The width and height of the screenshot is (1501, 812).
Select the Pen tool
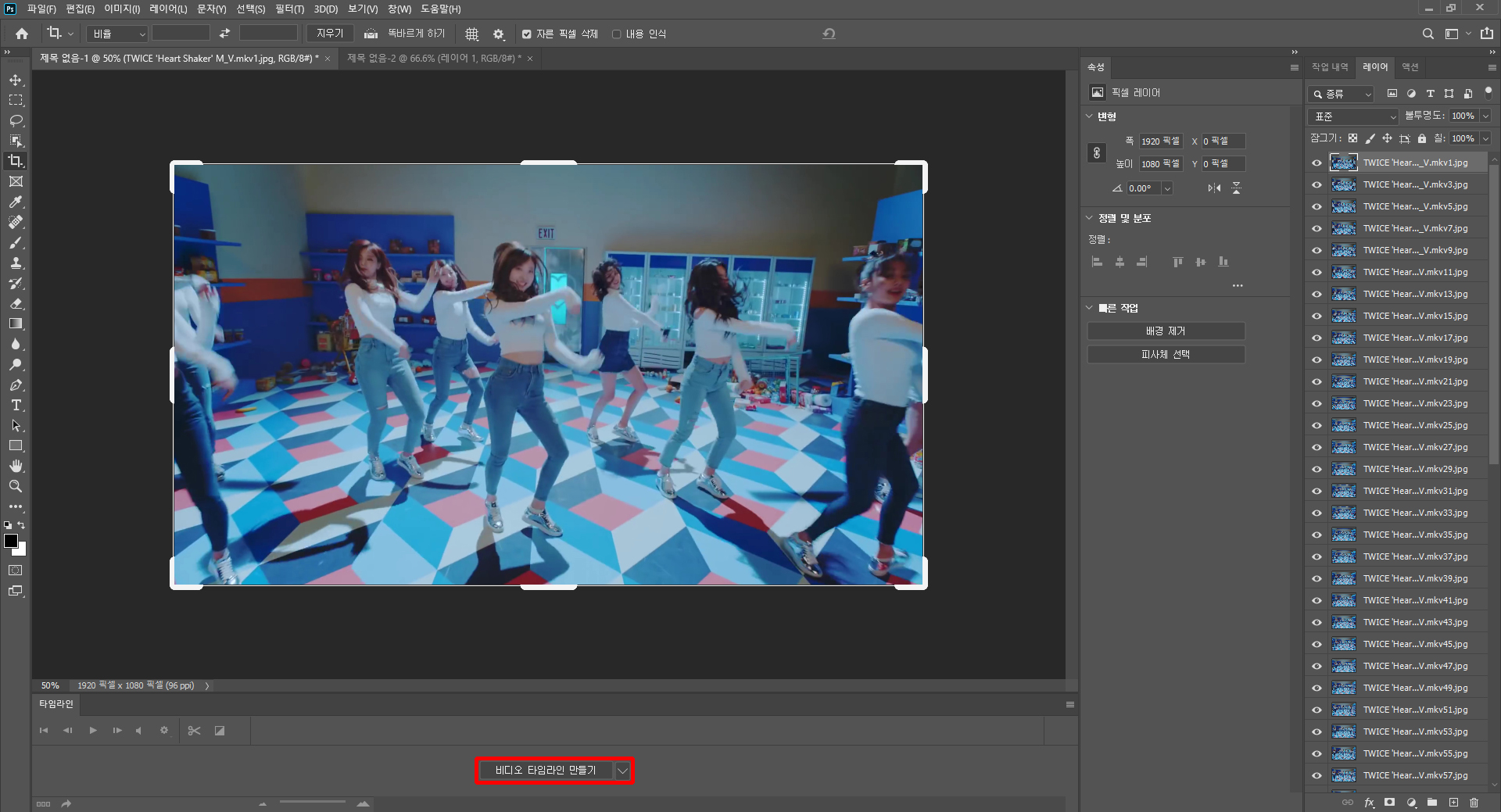pyautogui.click(x=16, y=385)
